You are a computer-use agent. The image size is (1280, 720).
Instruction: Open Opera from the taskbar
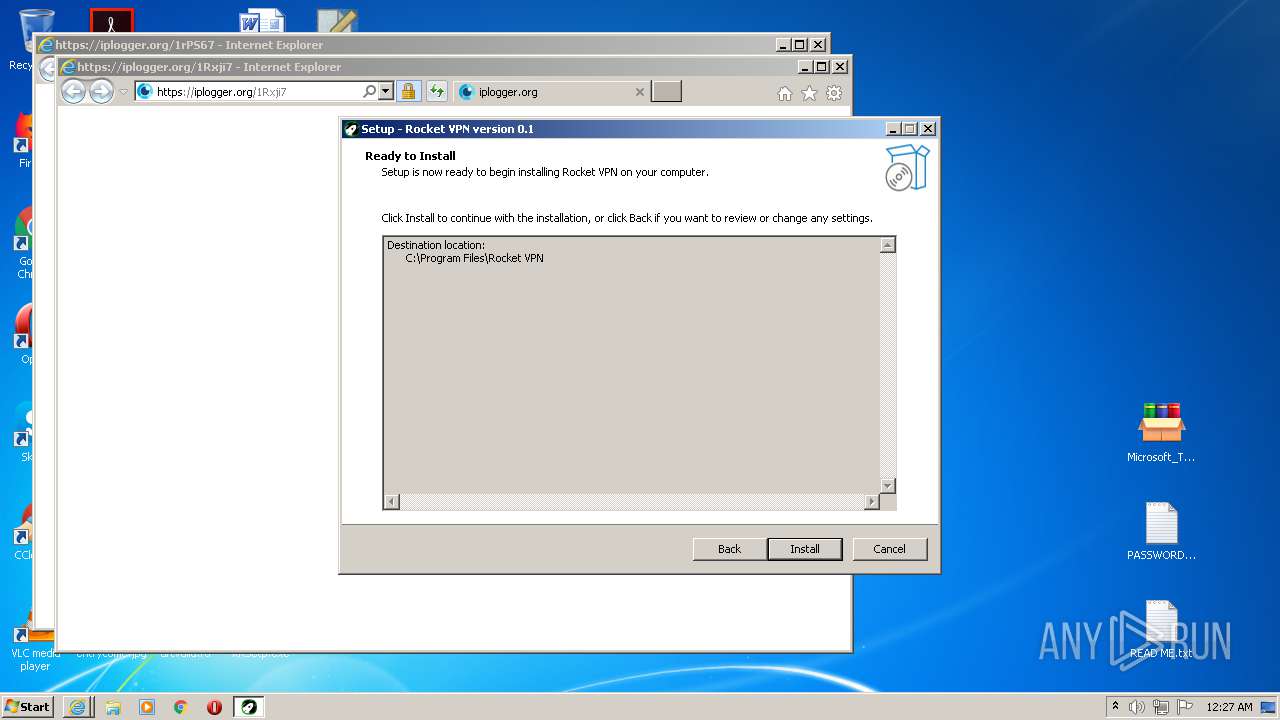pyautogui.click(x=214, y=707)
